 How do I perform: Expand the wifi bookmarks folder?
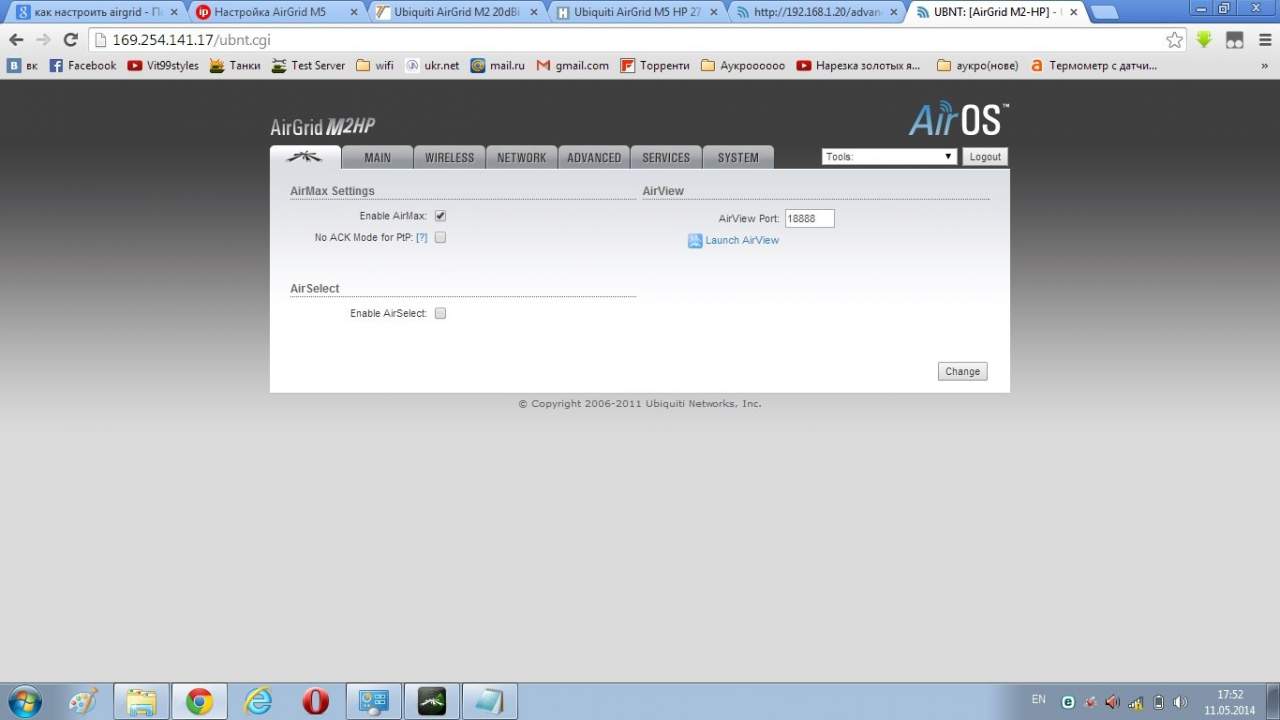click(375, 66)
